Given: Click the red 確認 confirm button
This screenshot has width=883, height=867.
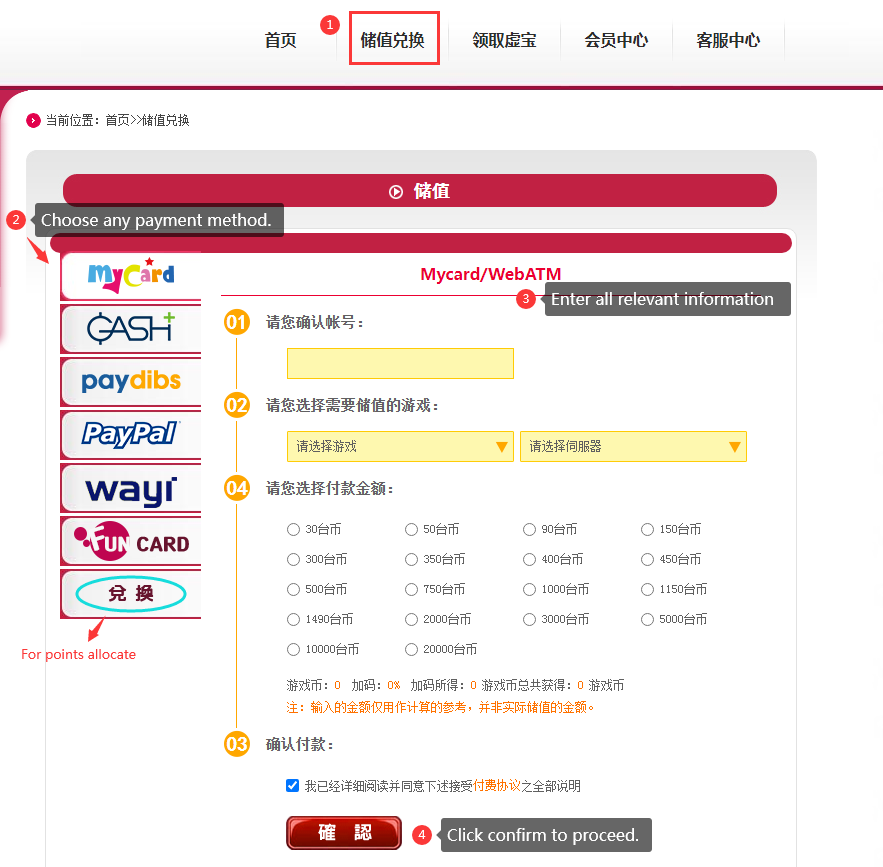Looking at the screenshot, I should coord(344,833).
